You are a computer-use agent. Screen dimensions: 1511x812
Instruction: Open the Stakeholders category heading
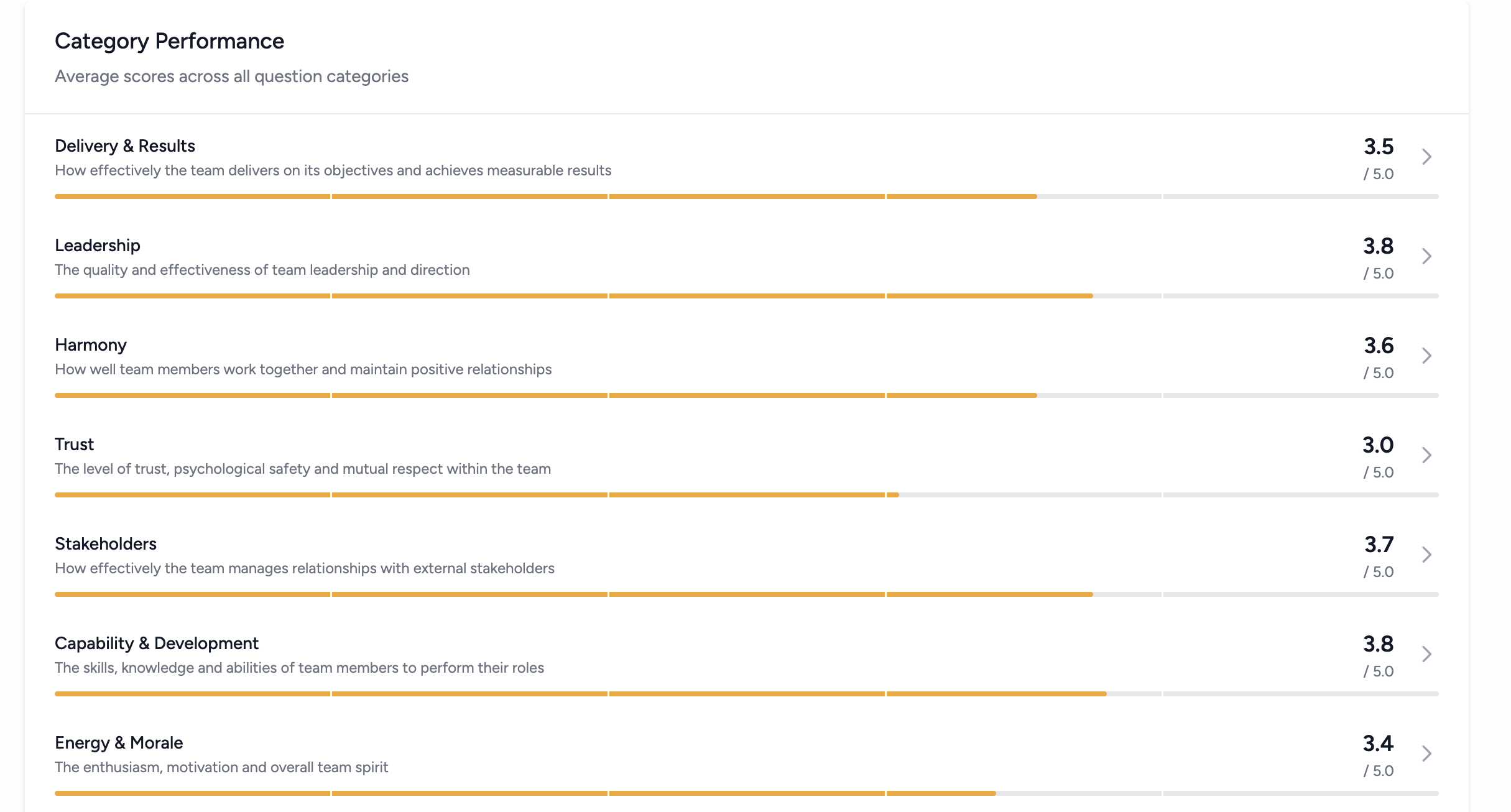pyautogui.click(x=106, y=544)
